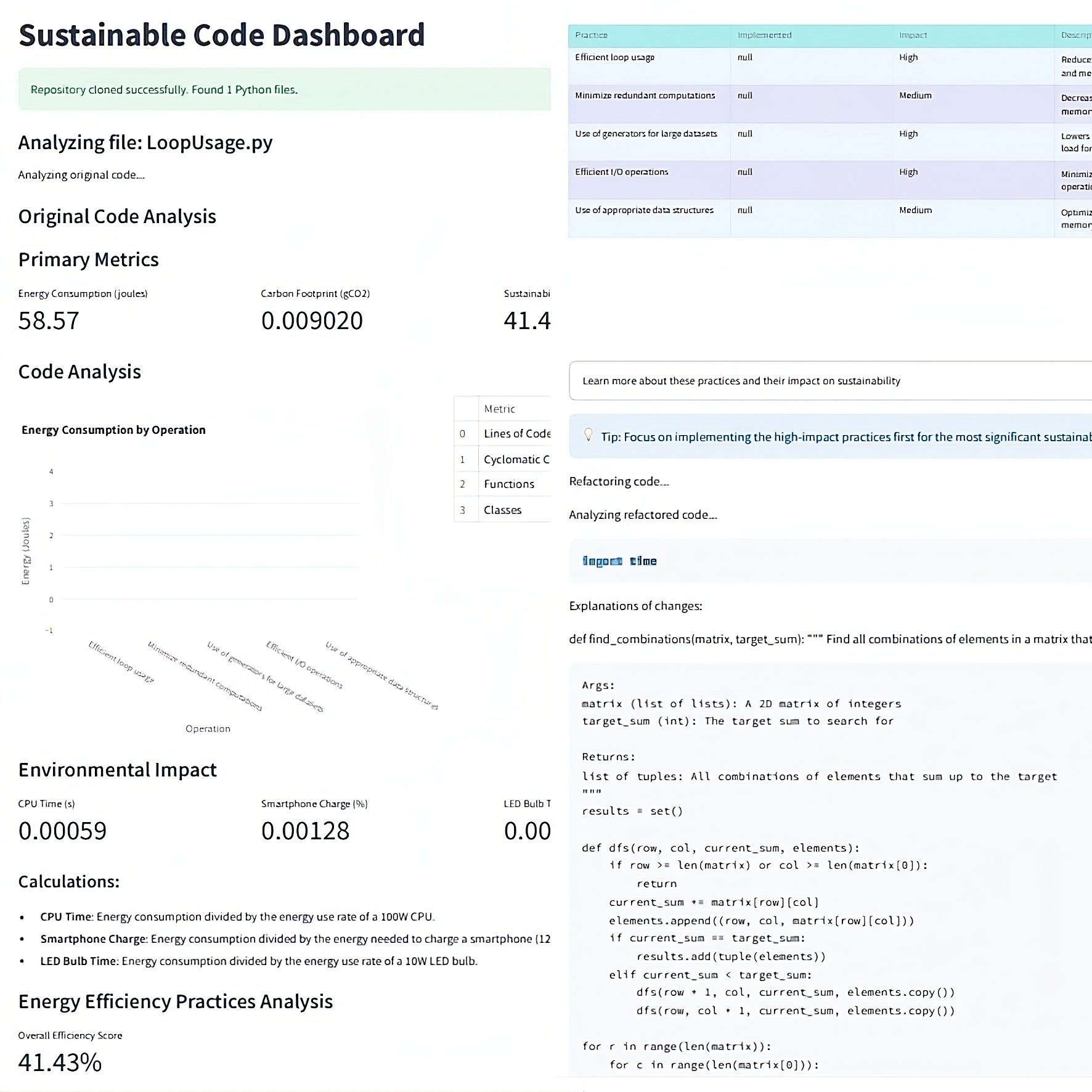This screenshot has width=1092, height=1092.
Task: Sort the Practice column header
Action: (589, 35)
